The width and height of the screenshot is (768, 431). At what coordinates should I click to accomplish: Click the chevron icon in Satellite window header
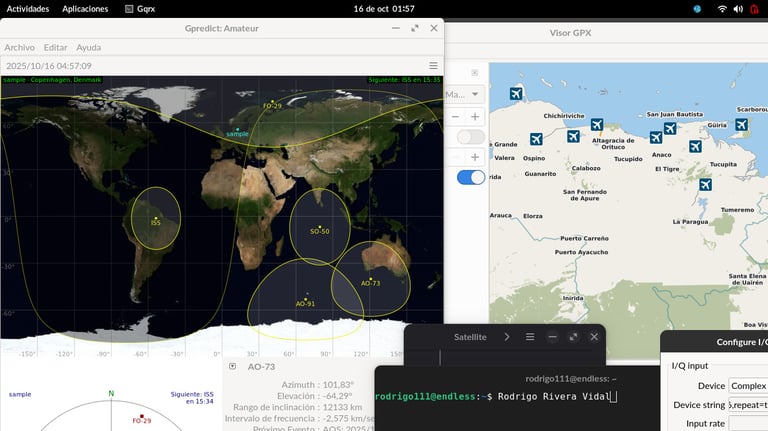tap(507, 337)
